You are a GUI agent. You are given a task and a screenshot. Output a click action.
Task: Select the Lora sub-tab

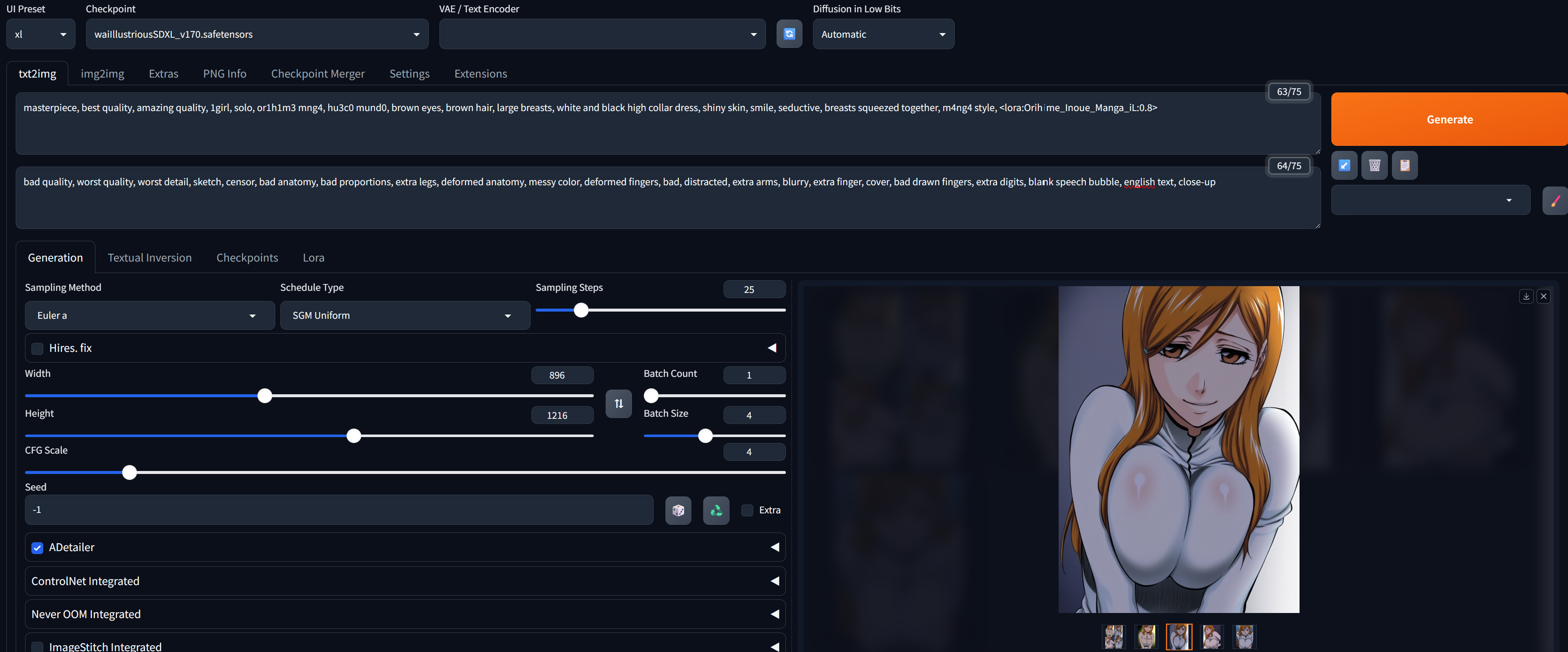(313, 258)
